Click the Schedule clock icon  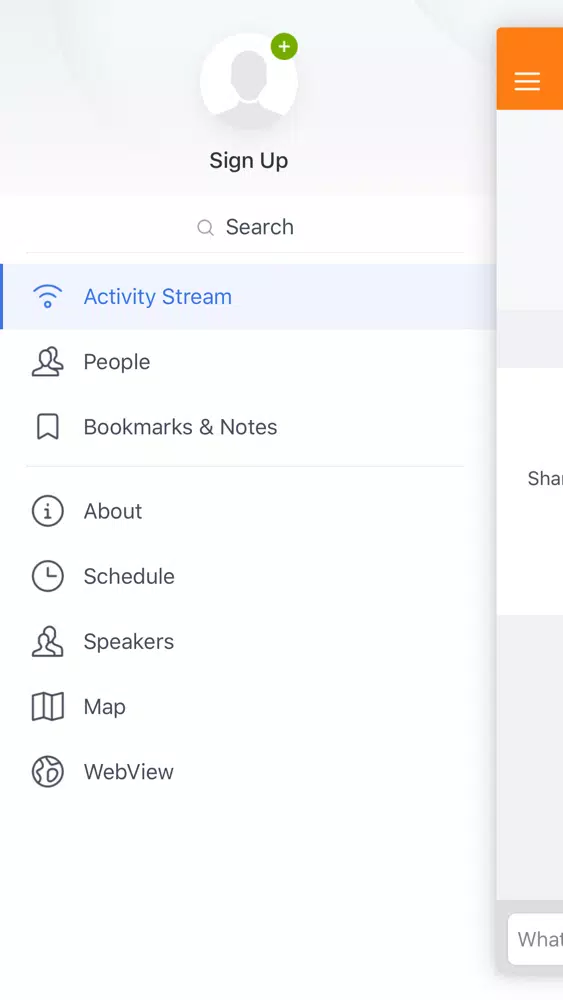pos(48,576)
